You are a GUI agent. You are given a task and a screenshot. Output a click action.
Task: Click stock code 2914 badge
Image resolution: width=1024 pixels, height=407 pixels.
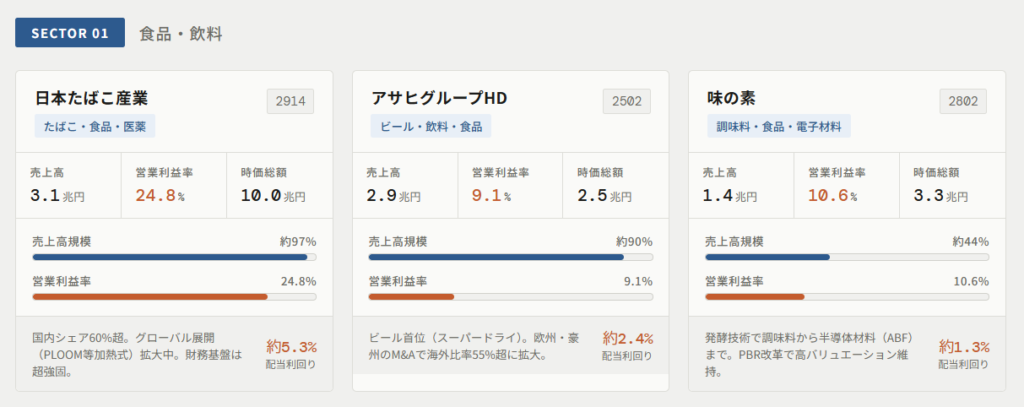click(x=290, y=101)
